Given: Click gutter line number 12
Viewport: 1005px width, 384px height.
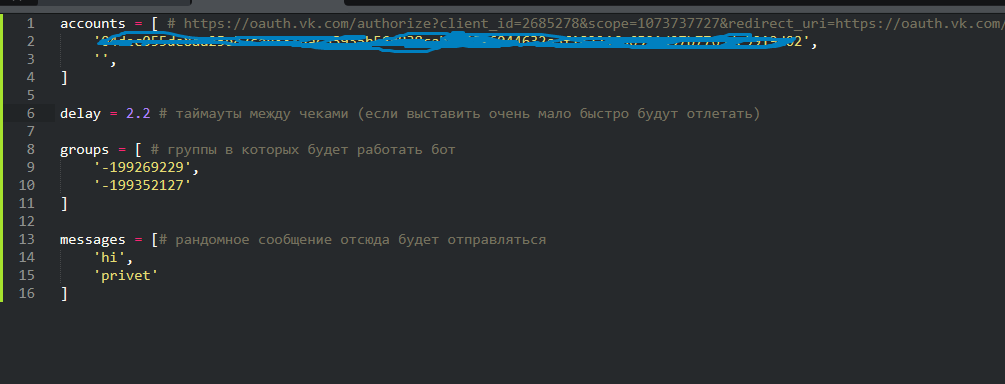Looking at the screenshot, I should (x=27, y=222).
